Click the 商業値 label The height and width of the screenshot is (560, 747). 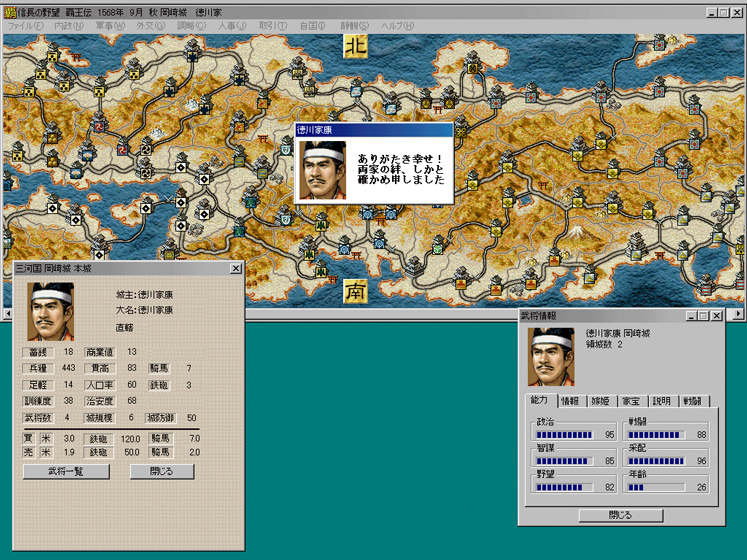pyautogui.click(x=100, y=352)
